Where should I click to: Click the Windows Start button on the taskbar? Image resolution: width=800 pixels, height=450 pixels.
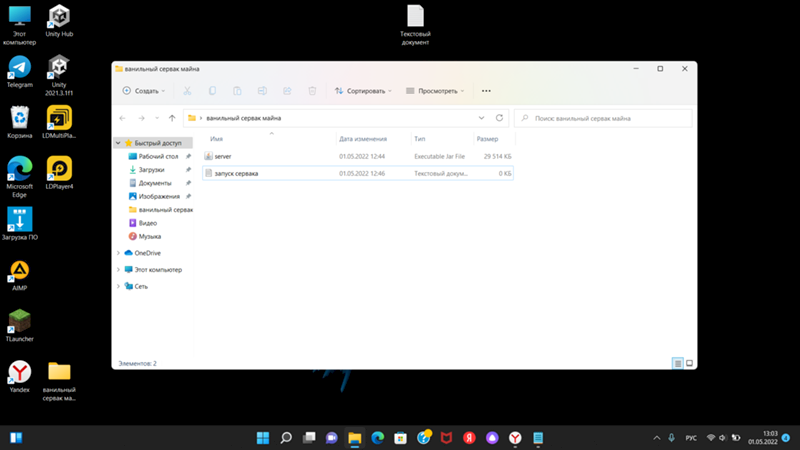(x=263, y=438)
